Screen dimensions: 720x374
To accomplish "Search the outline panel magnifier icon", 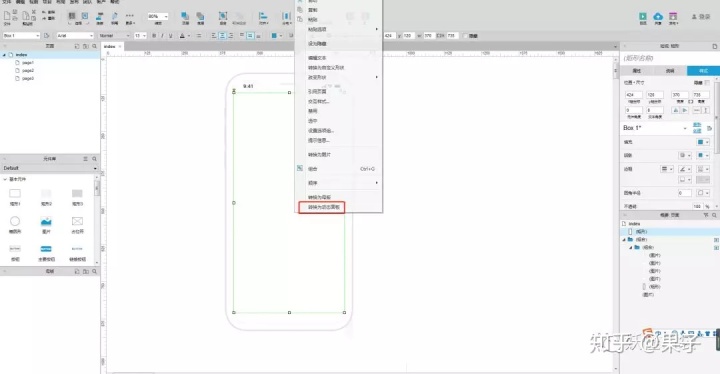I will point(714,215).
